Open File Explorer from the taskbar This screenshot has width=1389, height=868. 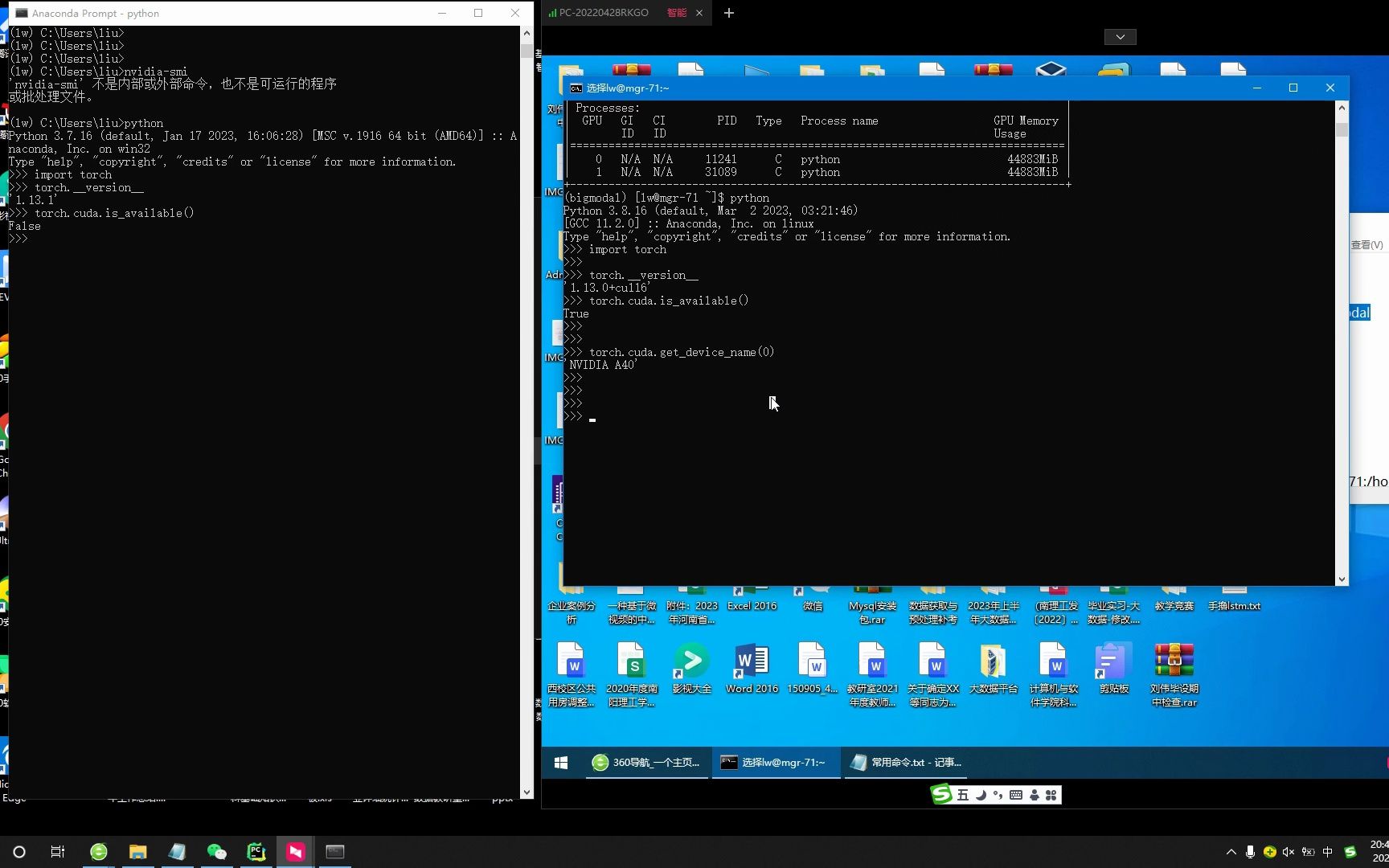tap(138, 852)
